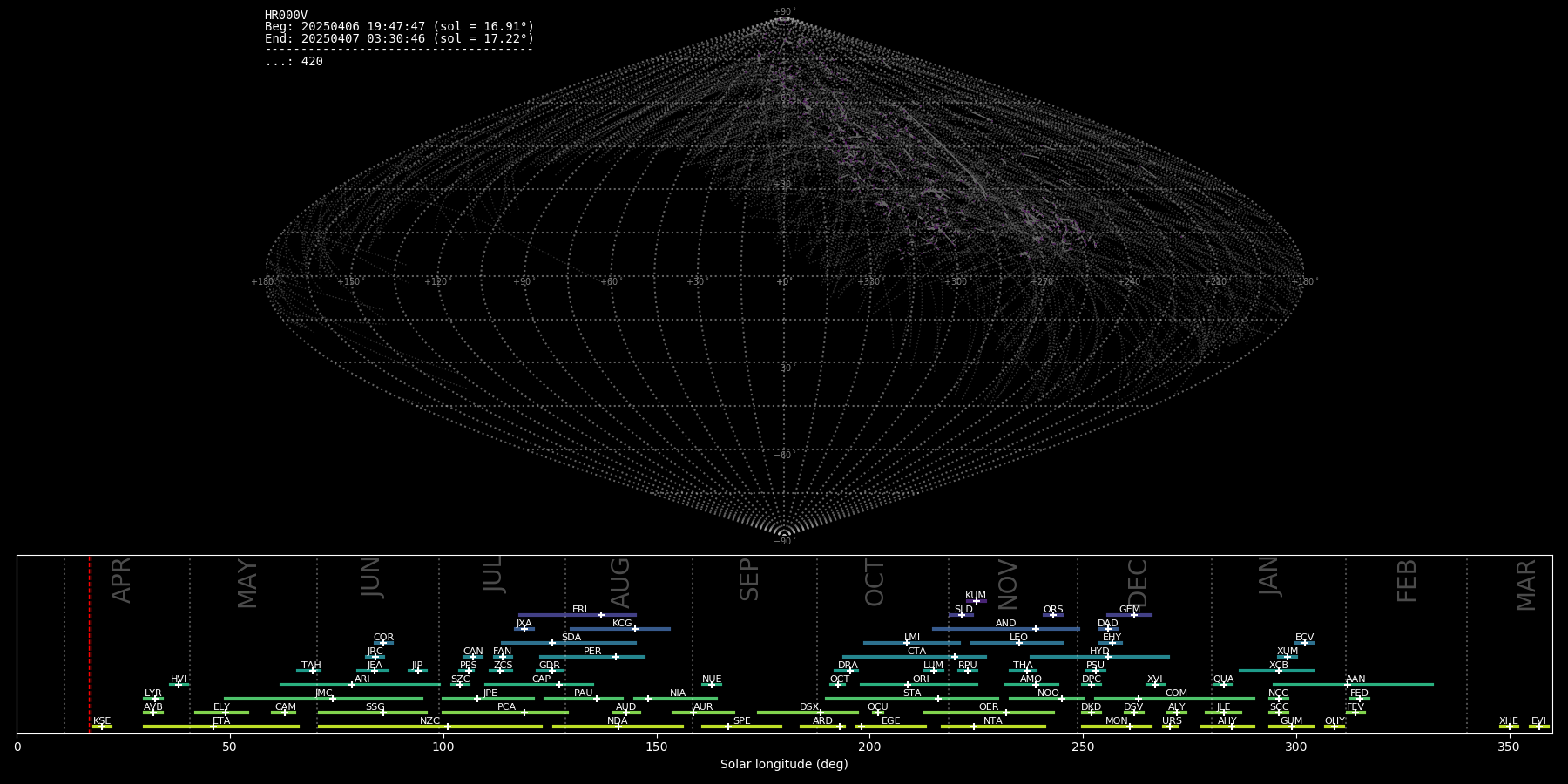Click the DEC month label

click(x=1138, y=583)
